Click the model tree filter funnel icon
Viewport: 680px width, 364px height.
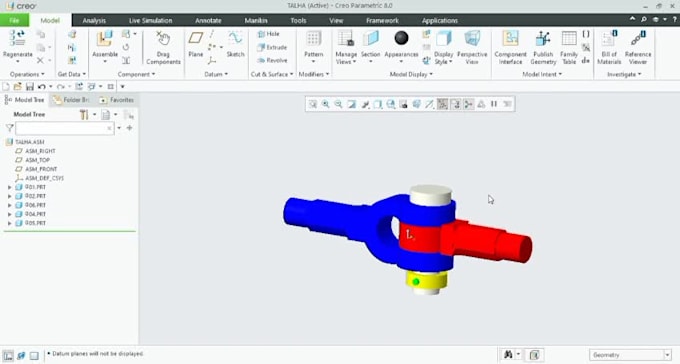(9, 128)
